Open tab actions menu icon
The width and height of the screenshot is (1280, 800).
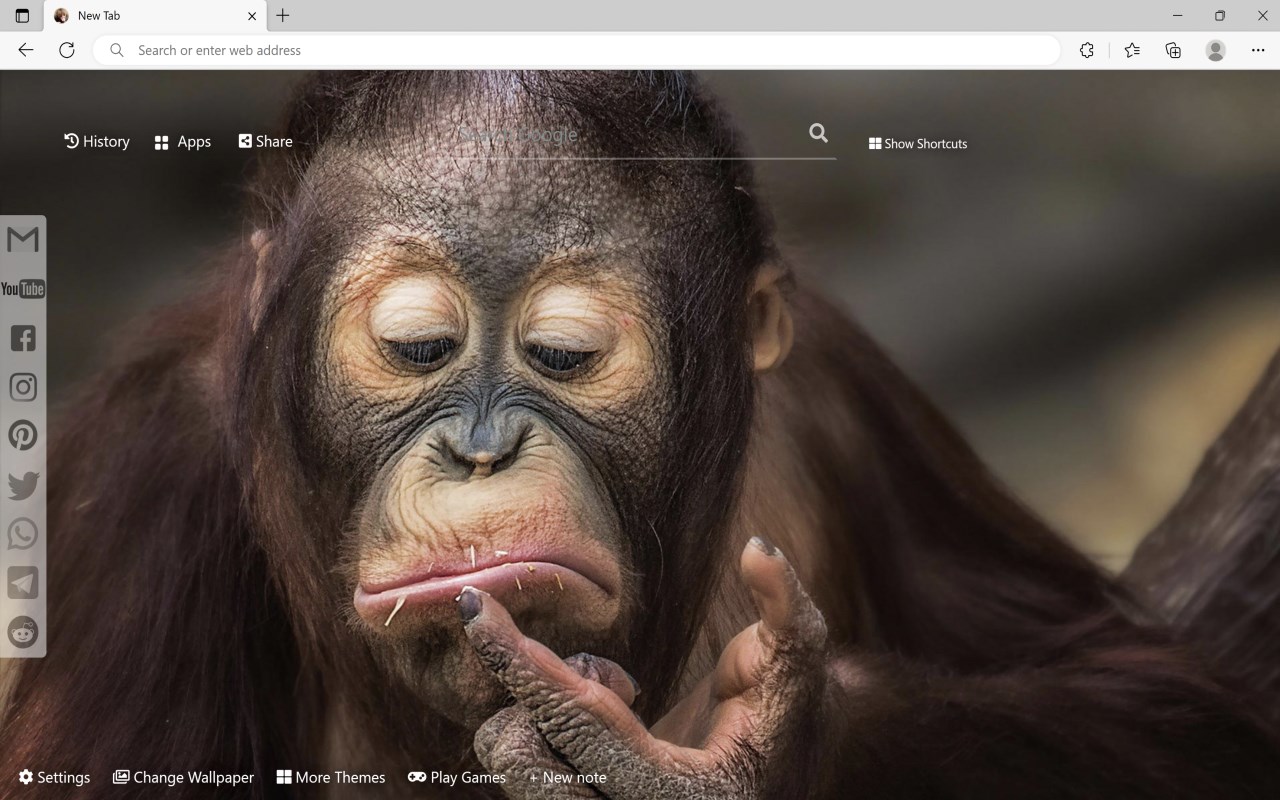pyautogui.click(x=22, y=16)
